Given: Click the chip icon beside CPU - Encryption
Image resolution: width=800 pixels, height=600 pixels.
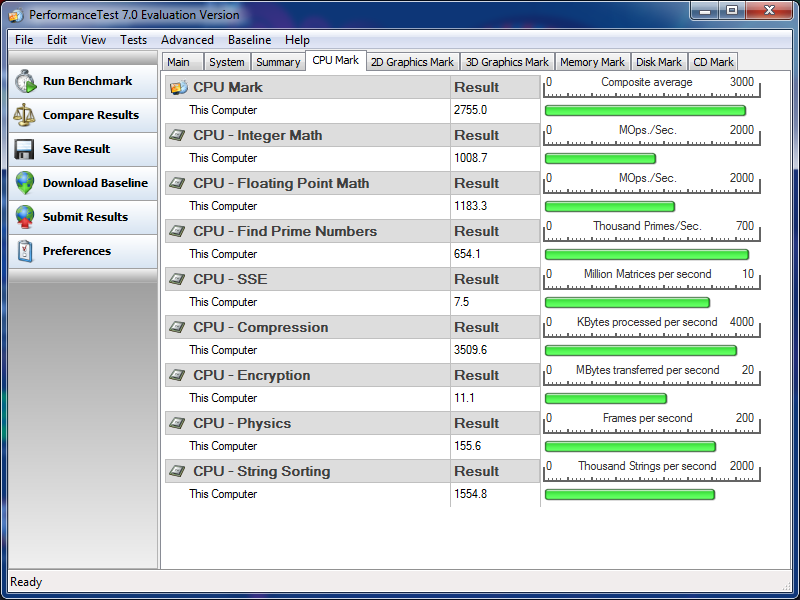Looking at the screenshot, I should coord(177,375).
